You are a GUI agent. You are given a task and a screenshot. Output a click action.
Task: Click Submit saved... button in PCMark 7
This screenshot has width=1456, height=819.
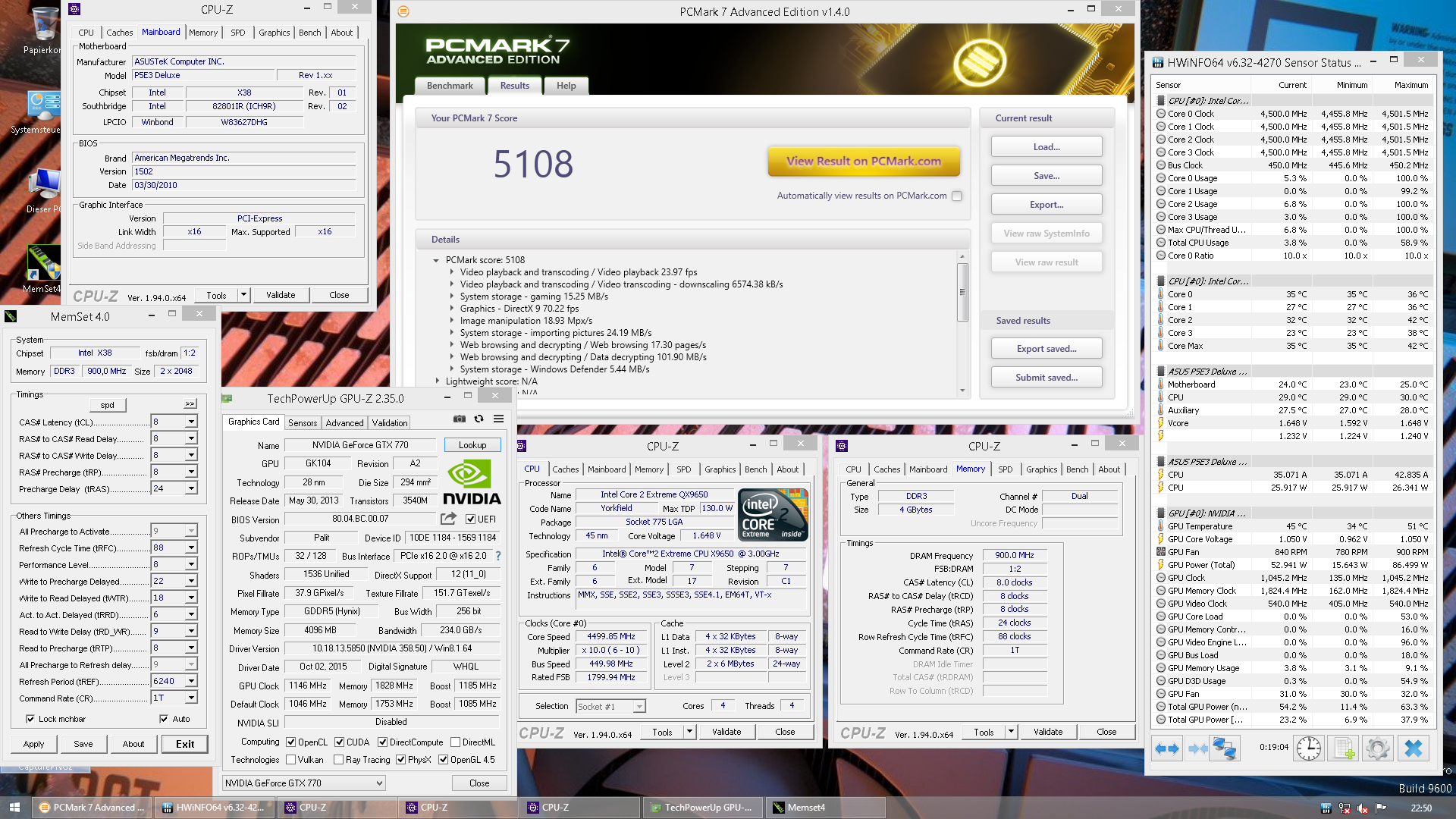[1046, 377]
